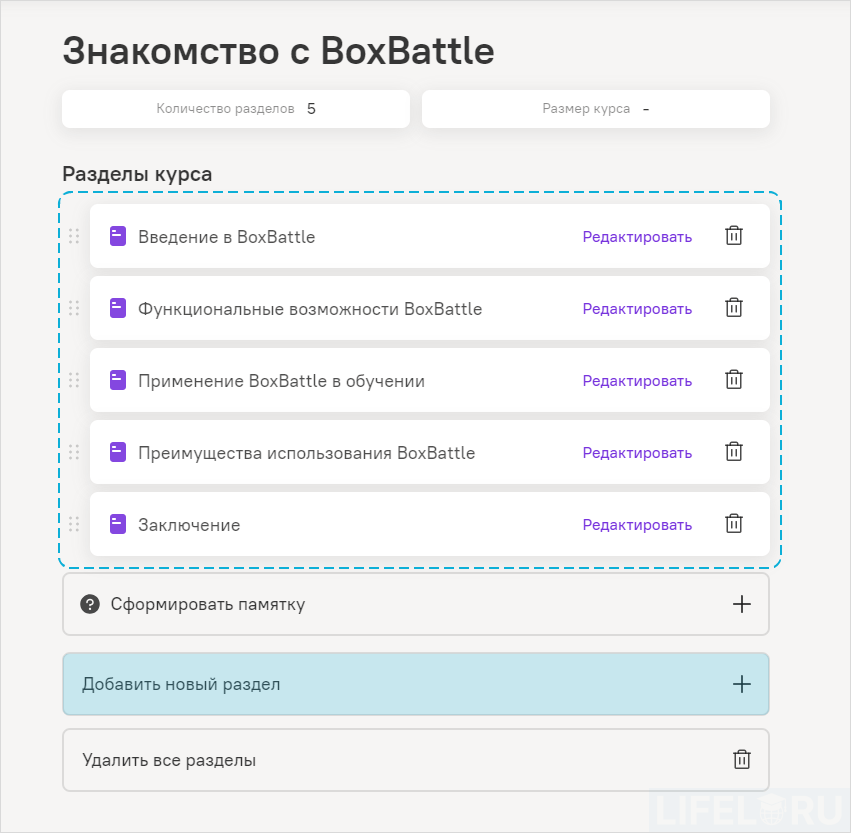Click the plus icon on Сформировать памятку
The image size is (851, 833).
[741, 604]
